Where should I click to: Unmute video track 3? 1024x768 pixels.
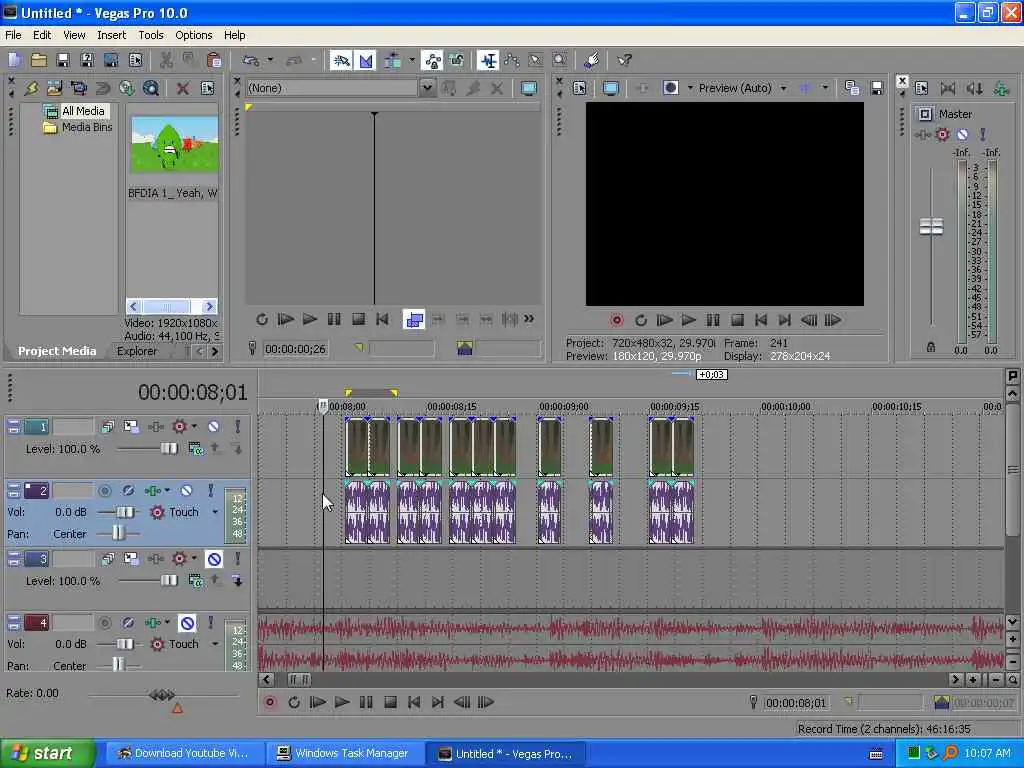(x=214, y=558)
